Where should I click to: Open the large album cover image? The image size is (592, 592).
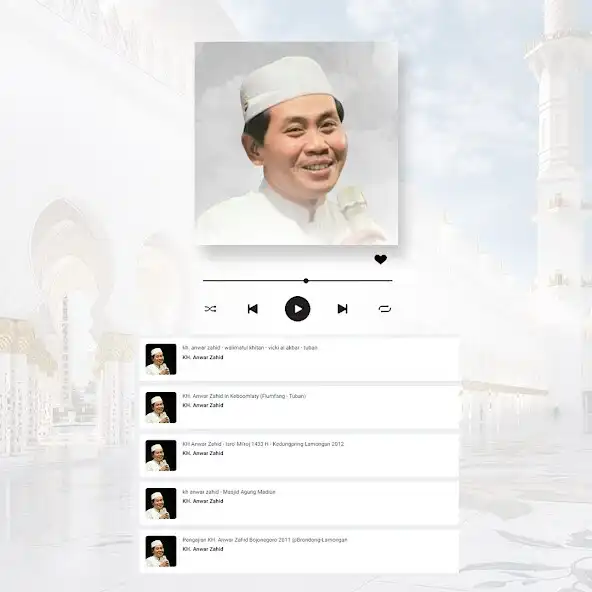click(296, 143)
